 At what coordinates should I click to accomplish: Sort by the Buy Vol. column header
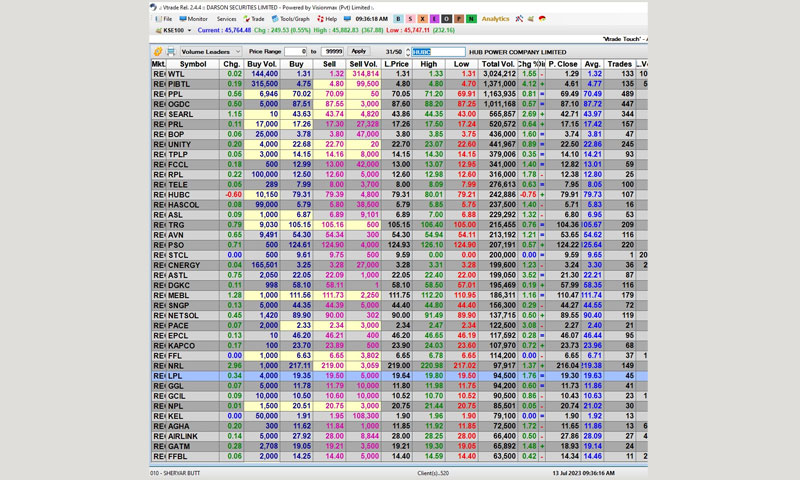tap(262, 64)
